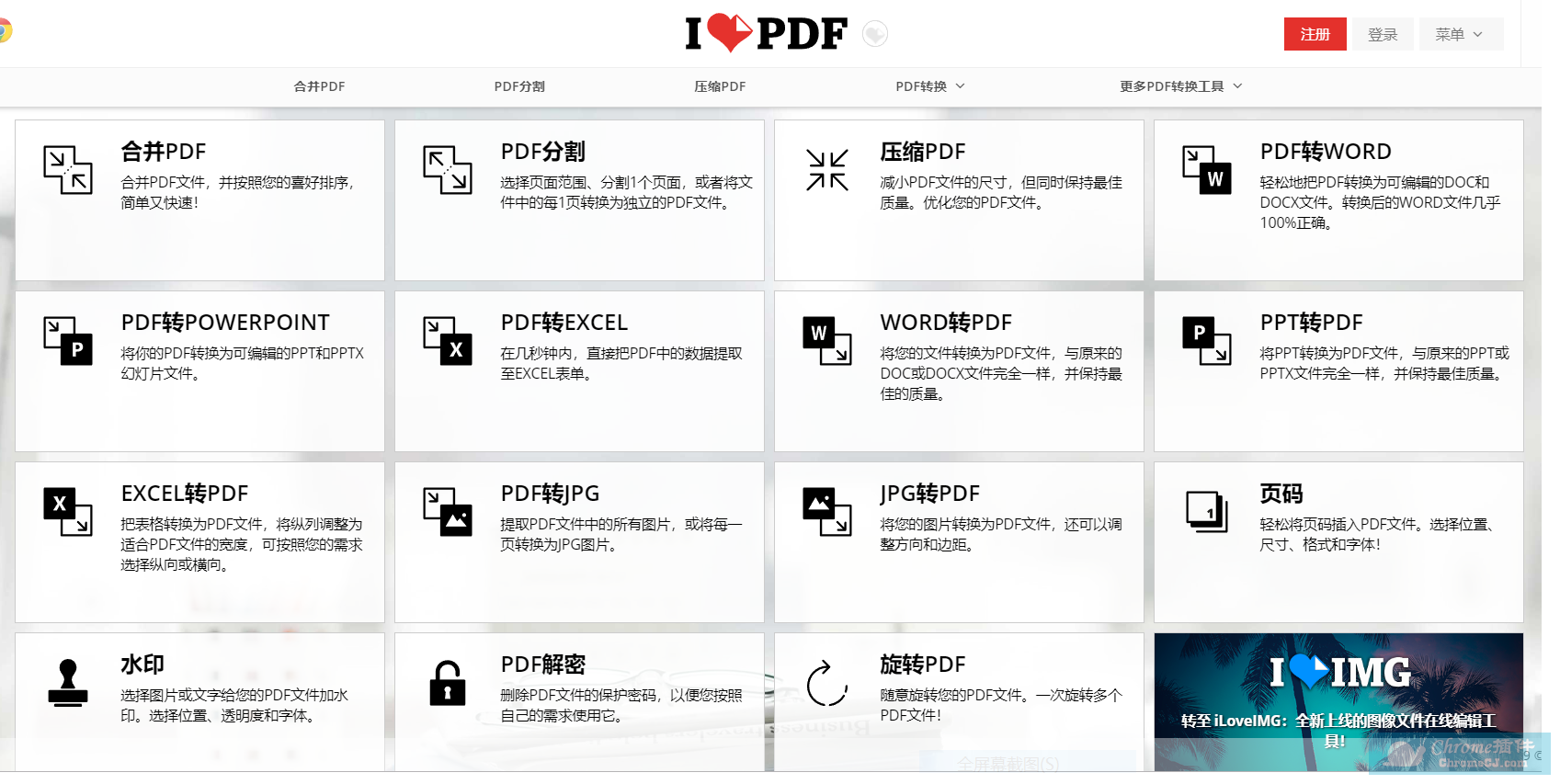Click the Chrome icon at top left

(4, 30)
